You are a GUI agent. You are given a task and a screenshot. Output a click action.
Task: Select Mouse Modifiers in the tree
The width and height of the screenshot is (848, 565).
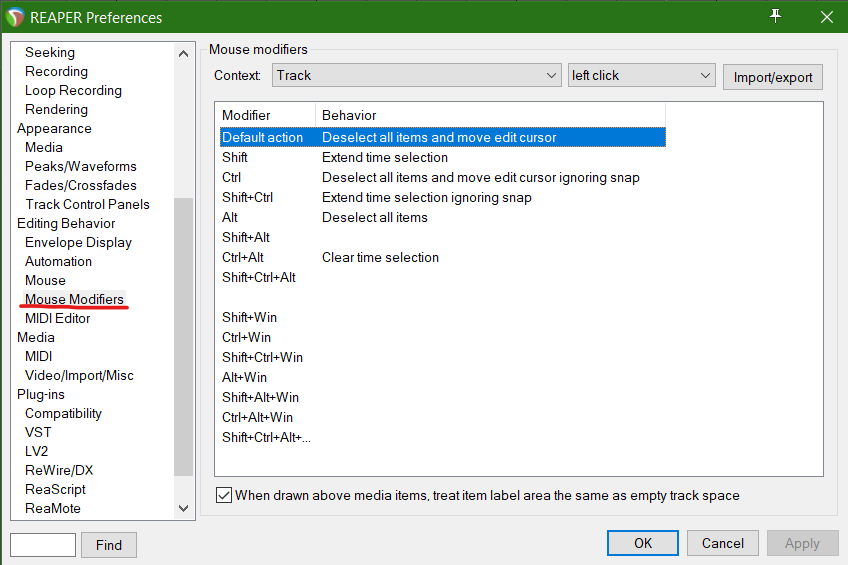click(74, 299)
